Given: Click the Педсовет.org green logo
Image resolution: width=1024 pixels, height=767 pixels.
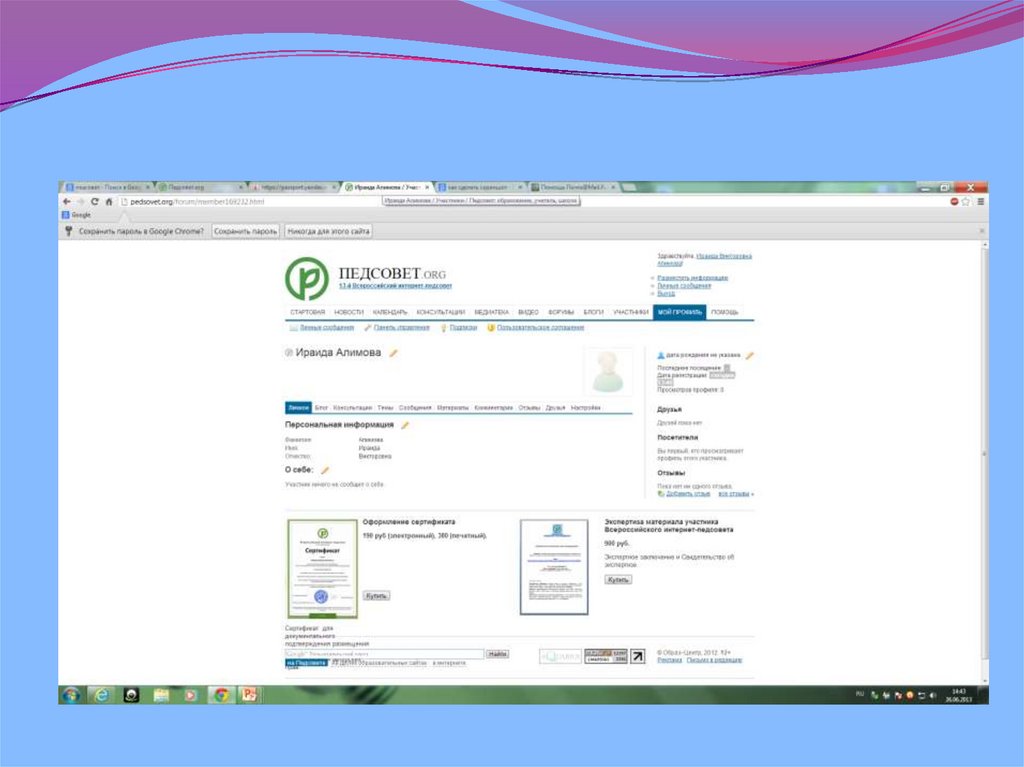Looking at the screenshot, I should tap(306, 279).
